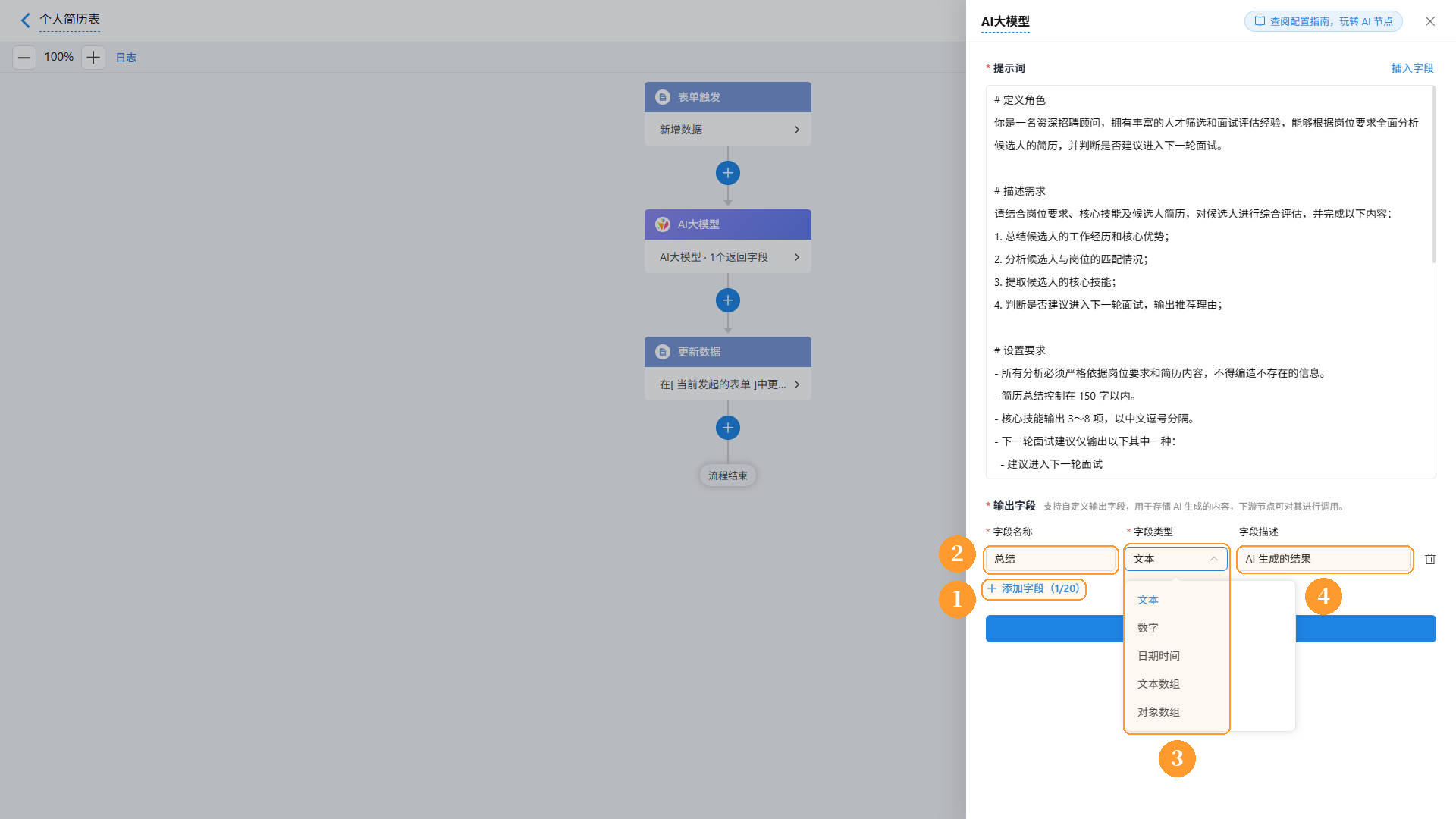Edit the 字段名称 input containing 总结
1456x819 pixels.
[1050, 559]
